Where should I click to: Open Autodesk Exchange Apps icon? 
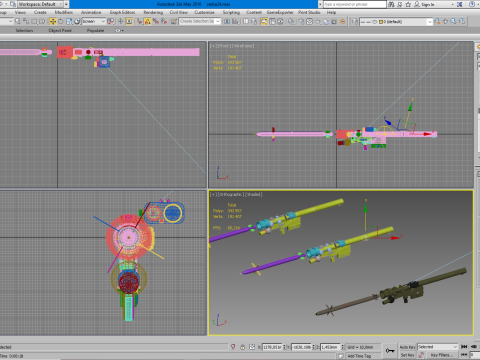459,4
